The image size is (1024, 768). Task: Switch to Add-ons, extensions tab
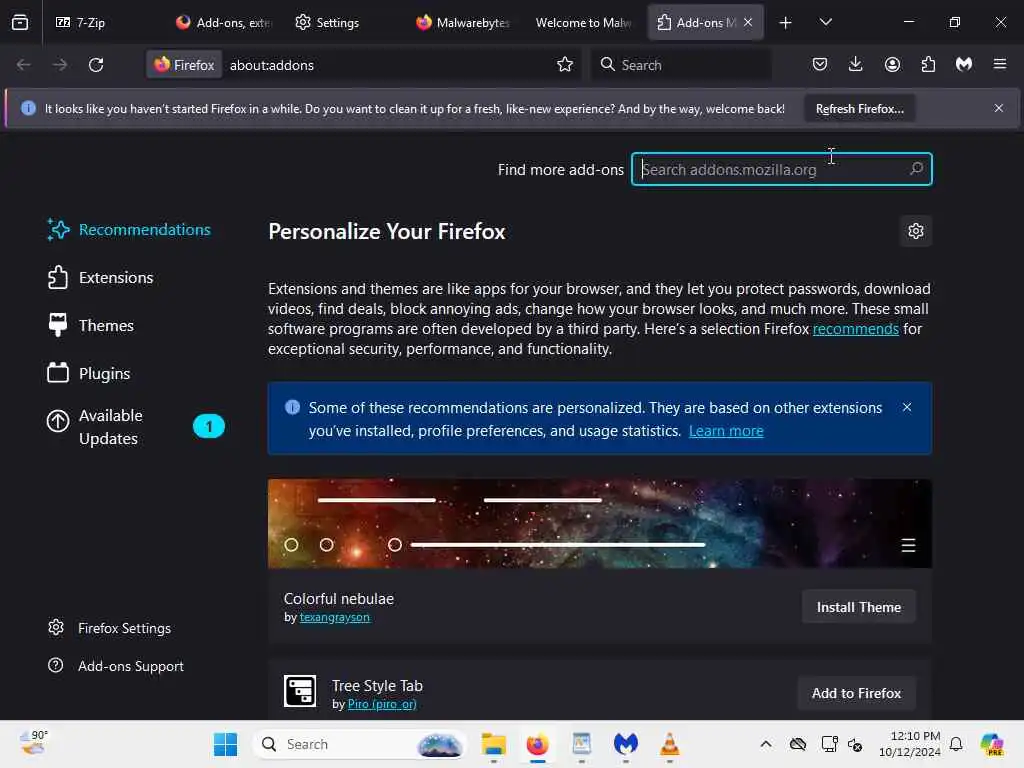pos(225,22)
